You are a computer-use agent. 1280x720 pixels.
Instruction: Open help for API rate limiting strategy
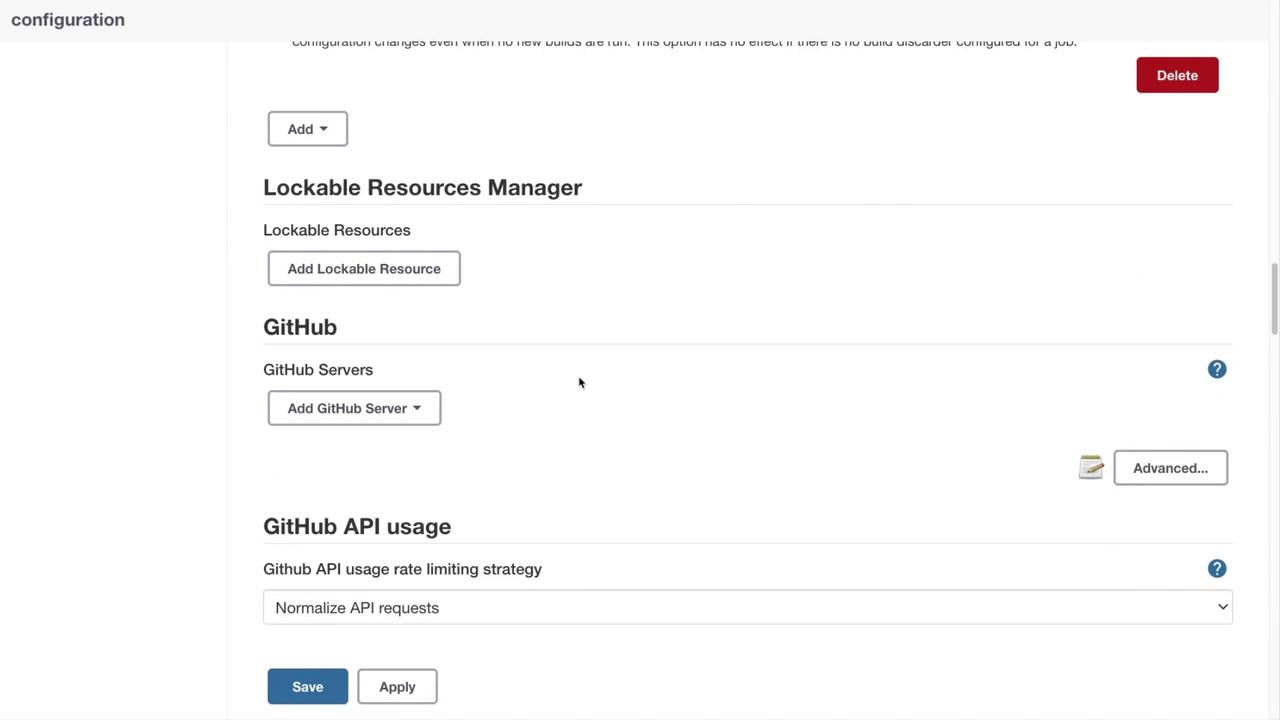coord(1217,569)
